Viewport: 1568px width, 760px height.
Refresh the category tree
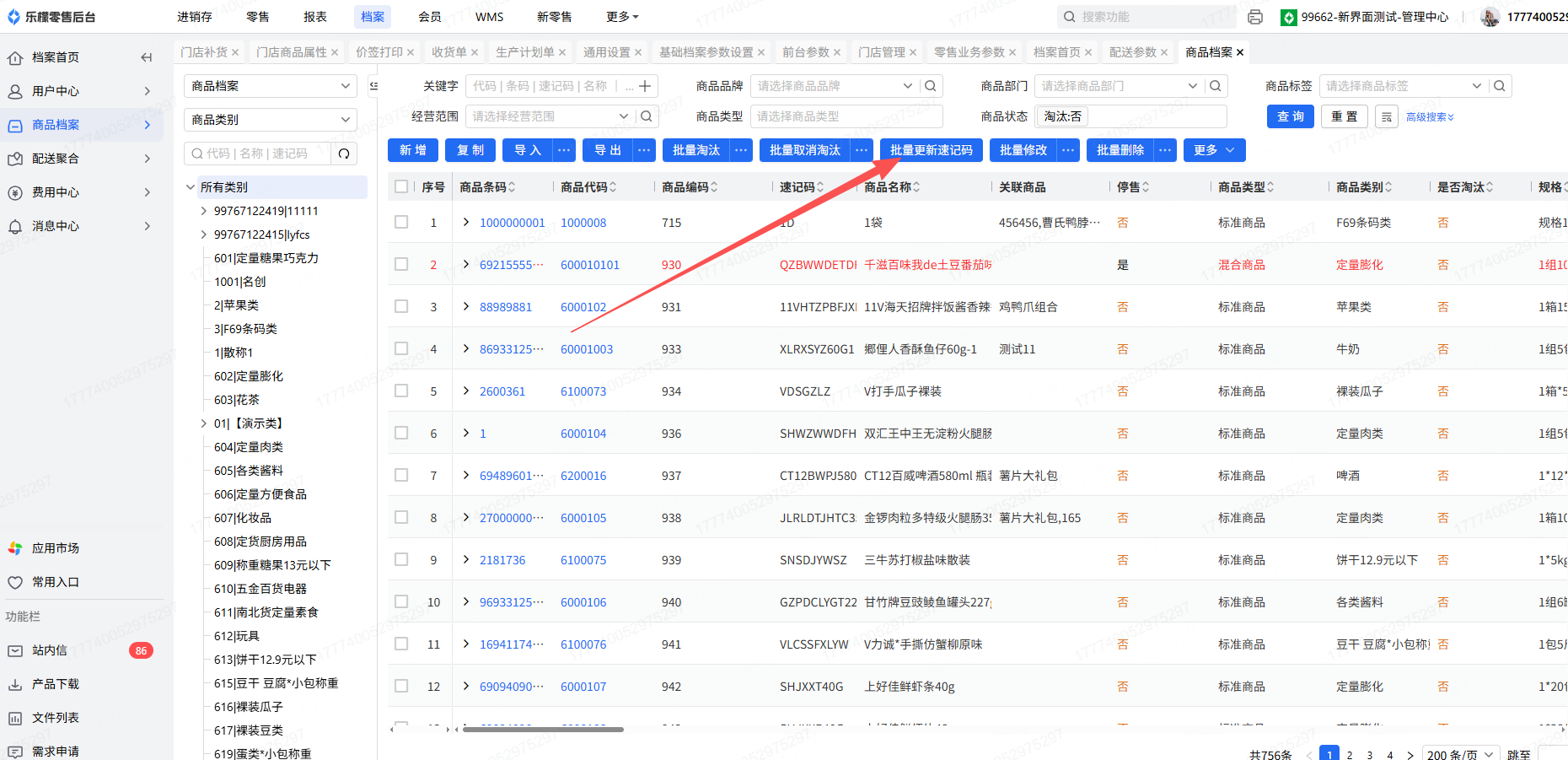(344, 154)
